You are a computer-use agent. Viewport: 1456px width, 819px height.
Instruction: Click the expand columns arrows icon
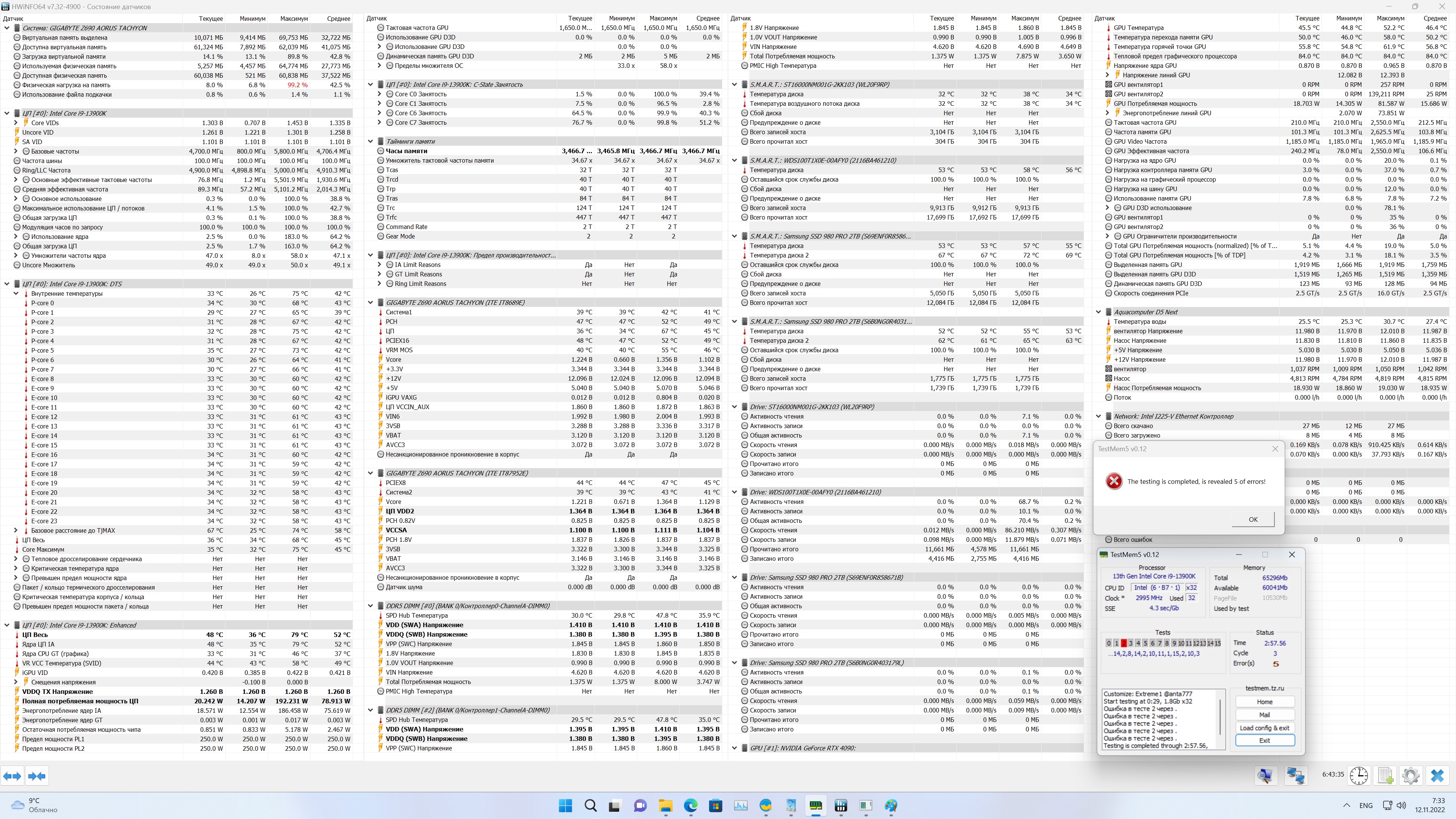pyautogui.click(x=13, y=776)
